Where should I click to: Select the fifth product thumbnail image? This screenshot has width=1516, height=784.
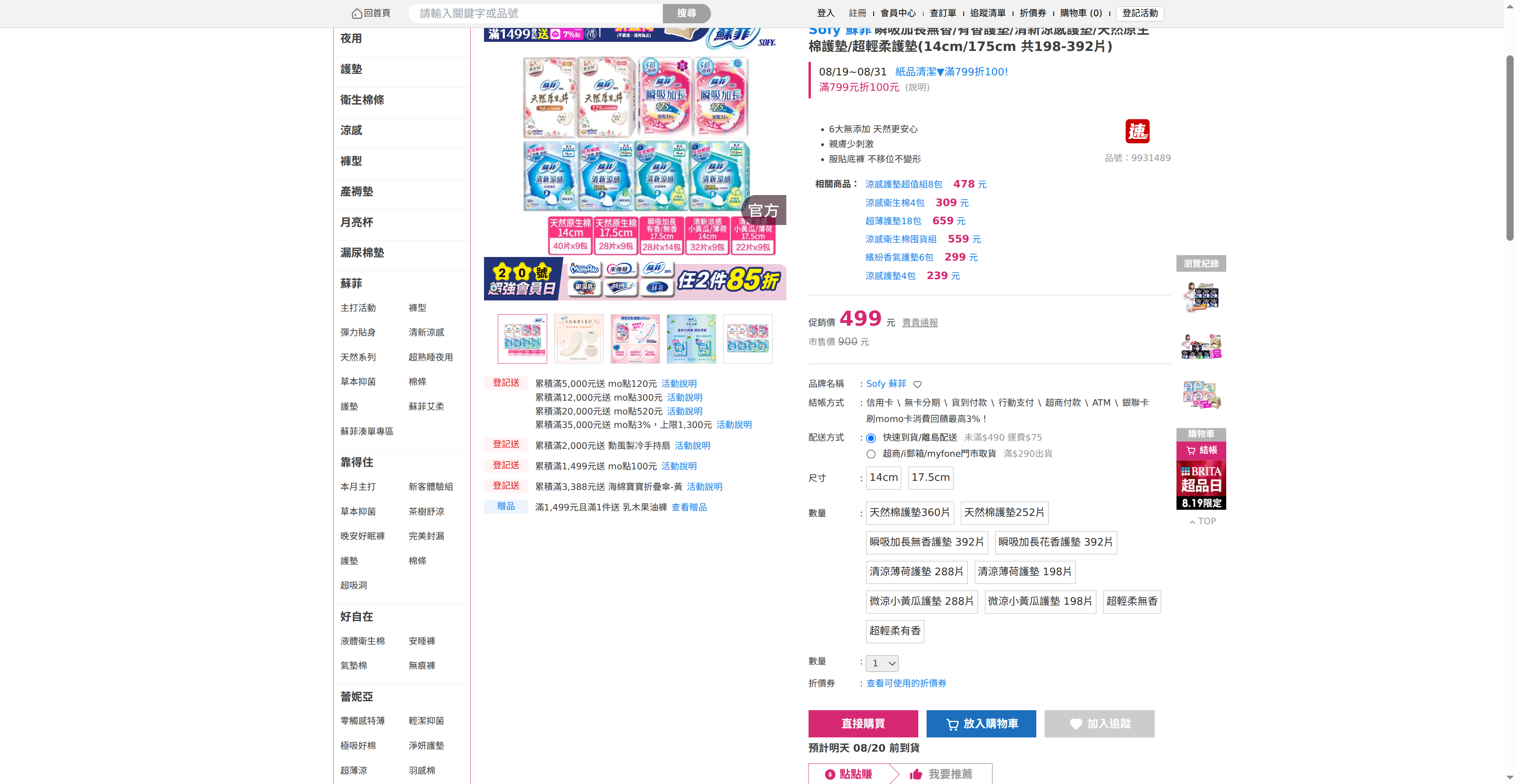[748, 339]
